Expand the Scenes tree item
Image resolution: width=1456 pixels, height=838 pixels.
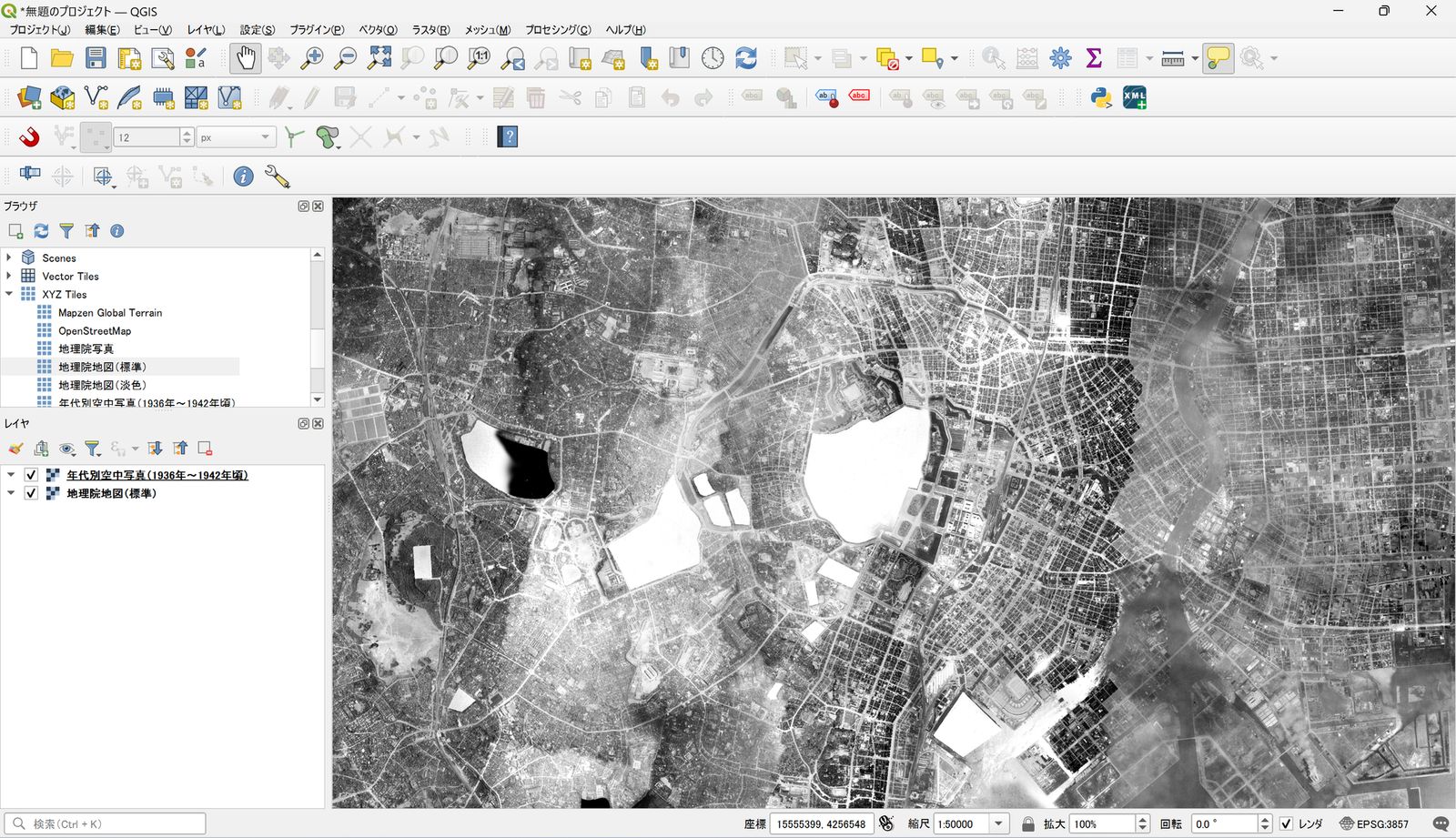coord(9,257)
